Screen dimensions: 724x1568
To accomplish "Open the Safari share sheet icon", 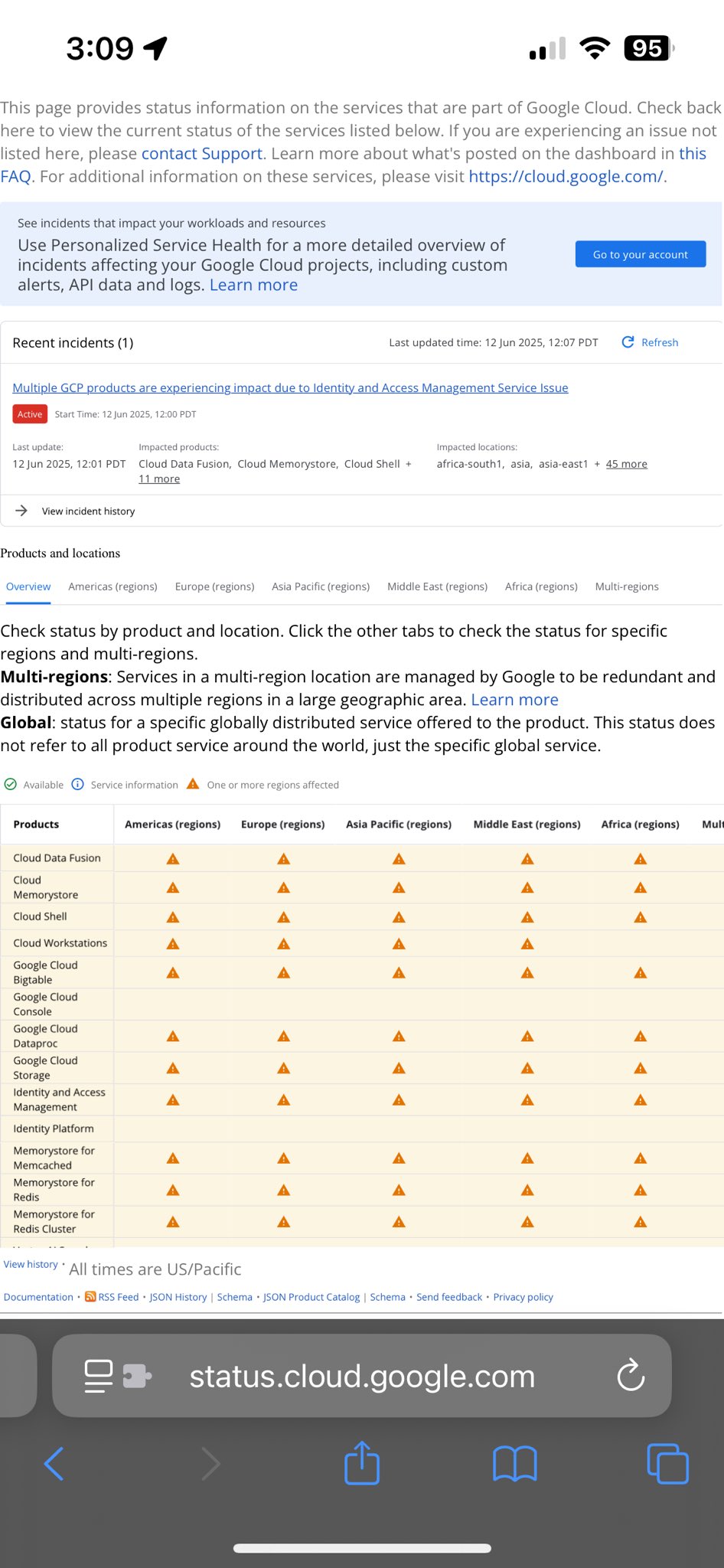I will [x=362, y=1463].
